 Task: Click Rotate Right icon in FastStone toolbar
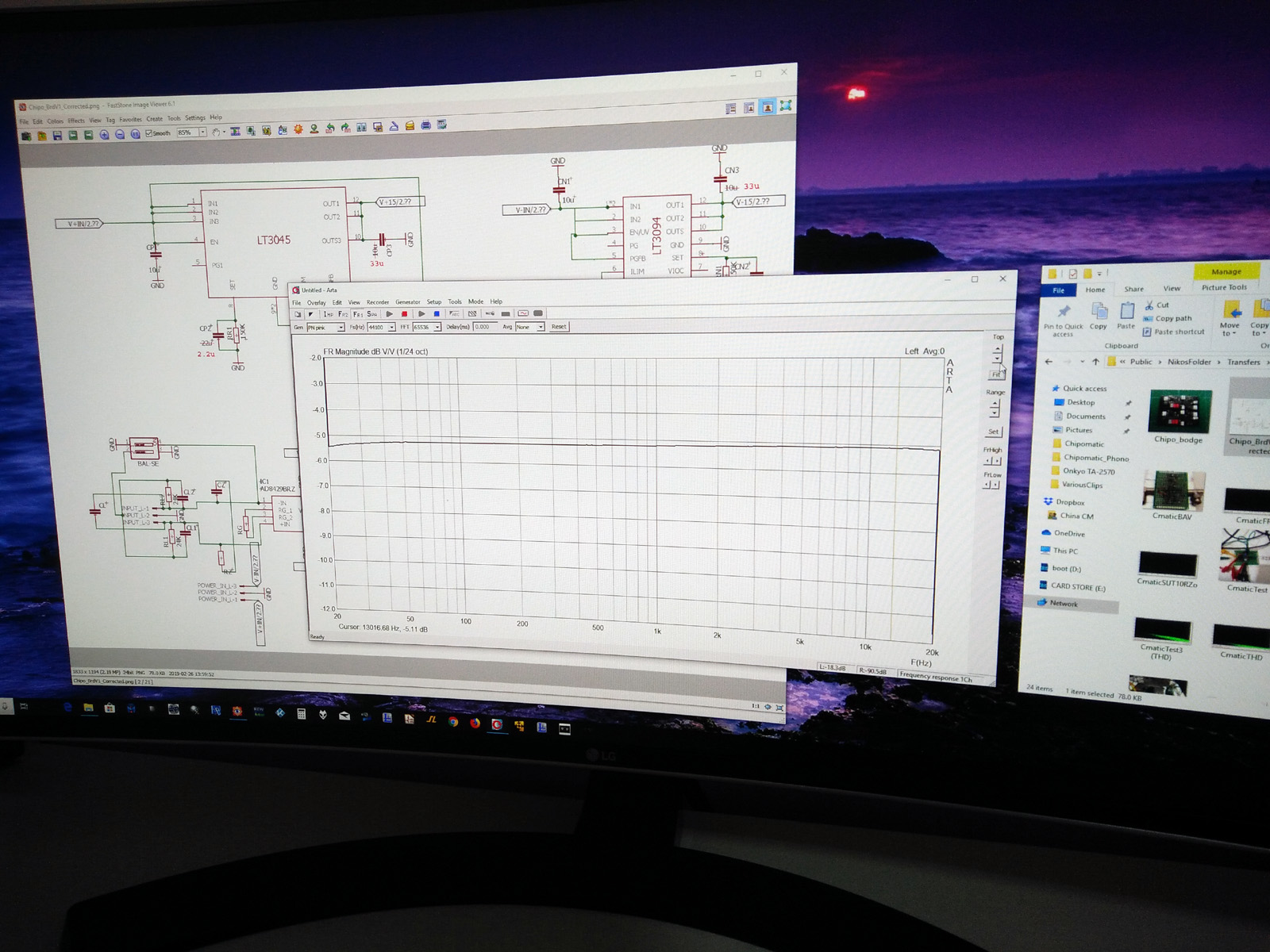point(345,128)
